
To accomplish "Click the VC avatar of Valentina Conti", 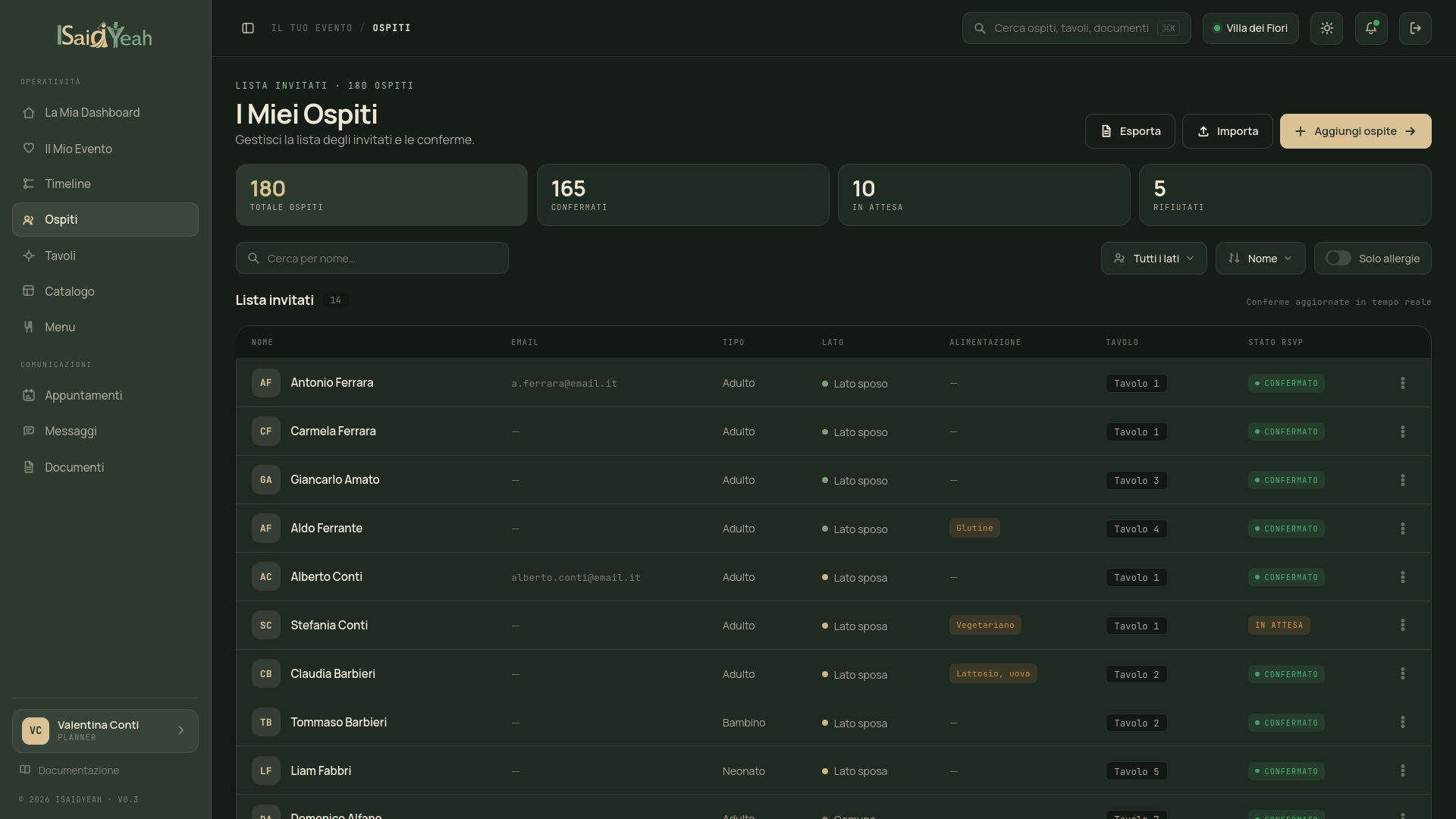I will (x=36, y=731).
